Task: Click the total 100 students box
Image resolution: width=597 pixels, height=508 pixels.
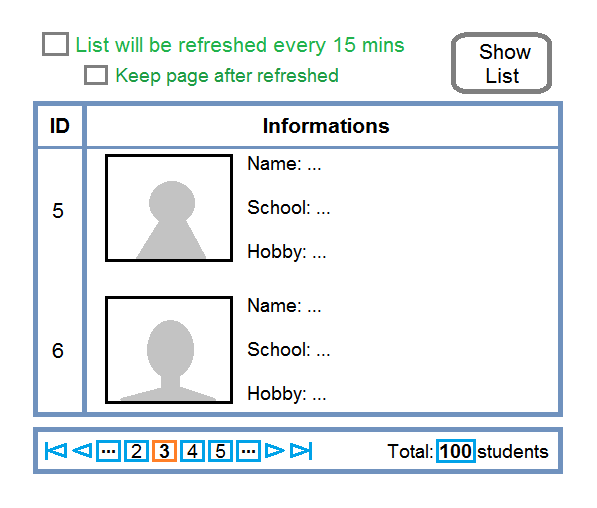Action: pyautogui.click(x=456, y=451)
